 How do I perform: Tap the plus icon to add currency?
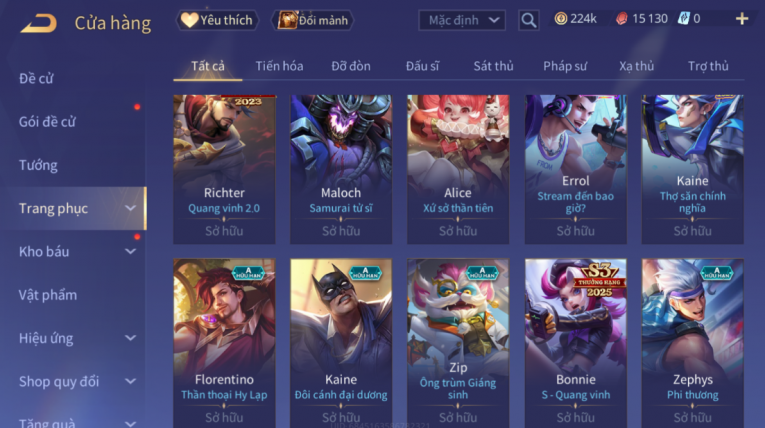742,19
